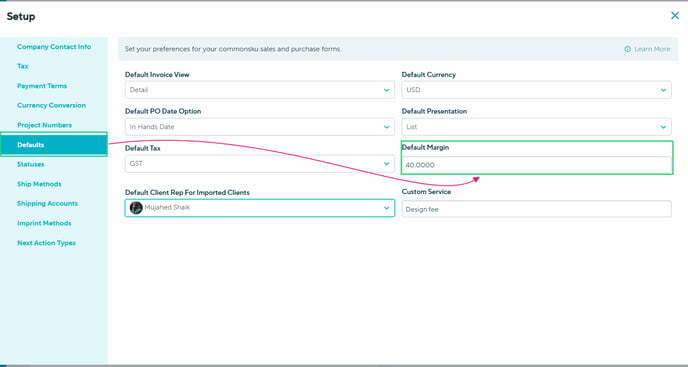Screen dimensions: 688x367
Task: Click the Learn More link
Action: [652, 49]
